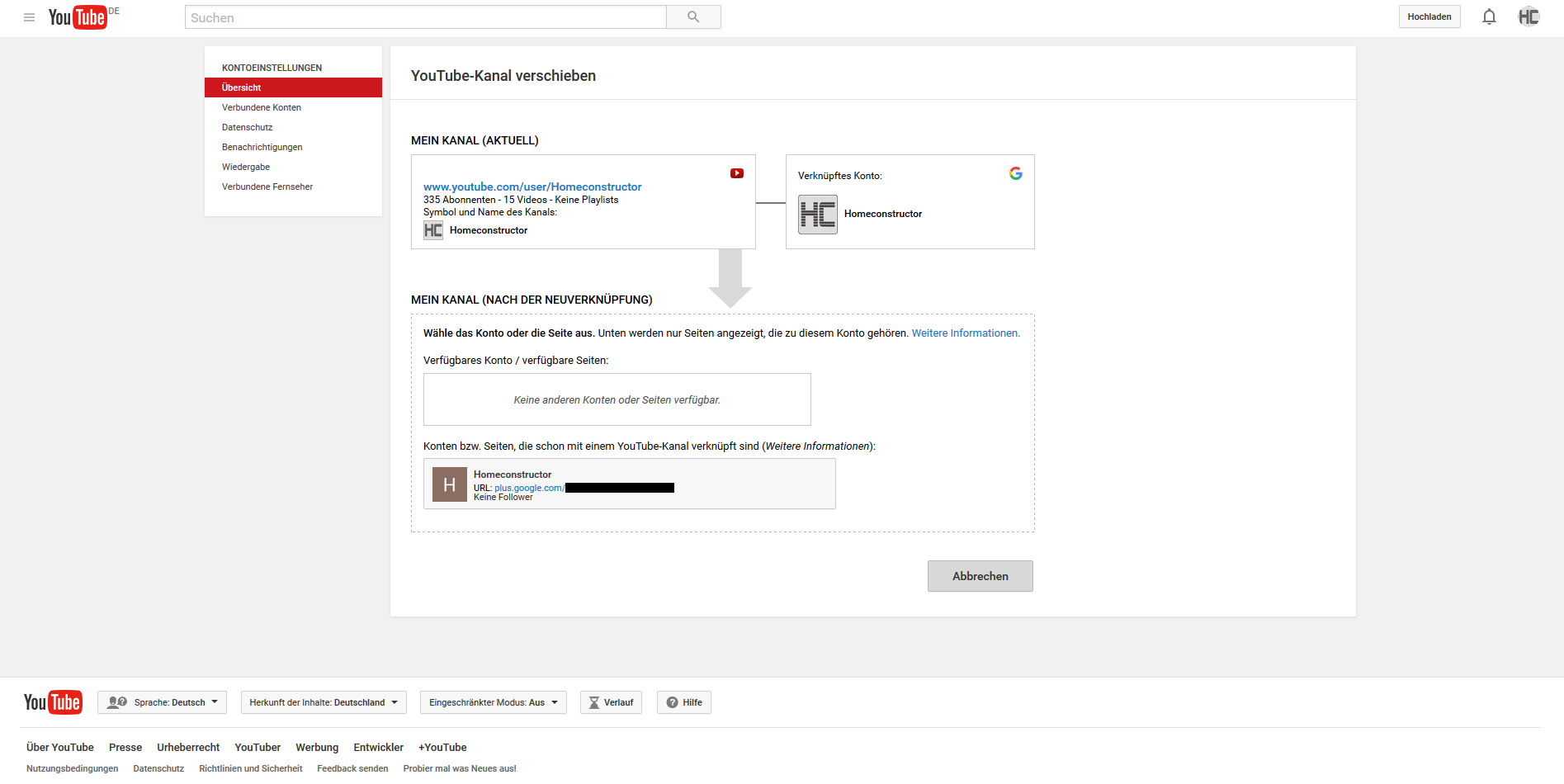
Task: Open Benachrichtigungen settings
Action: pyautogui.click(x=262, y=147)
